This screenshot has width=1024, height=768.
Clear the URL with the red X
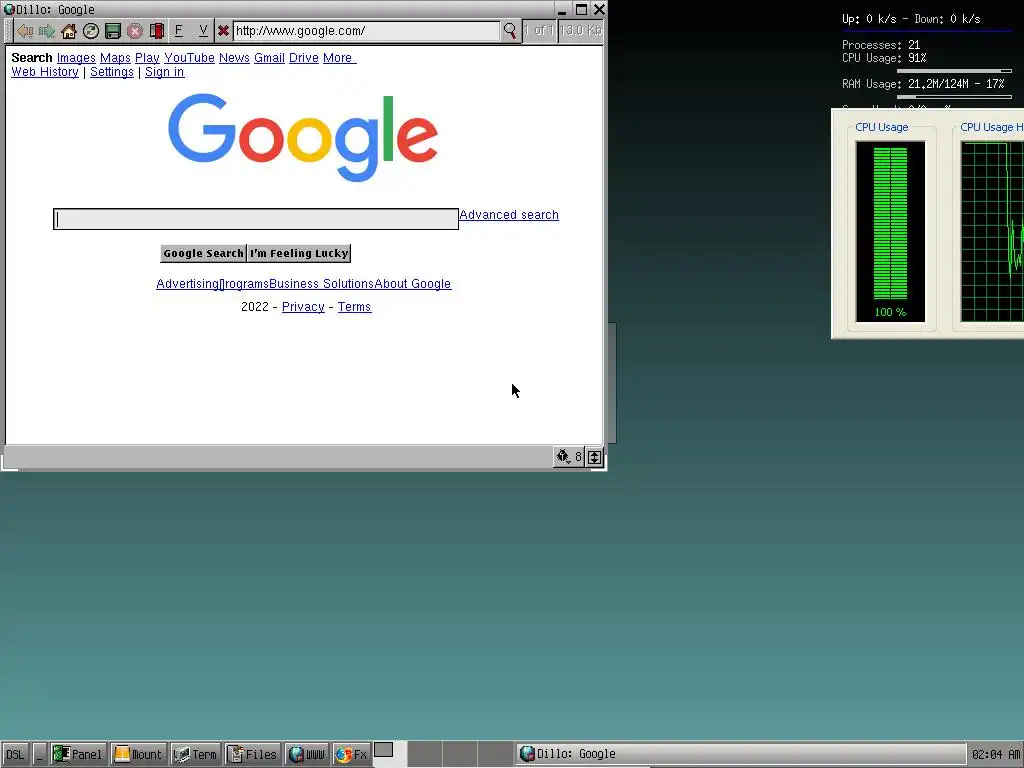point(223,31)
